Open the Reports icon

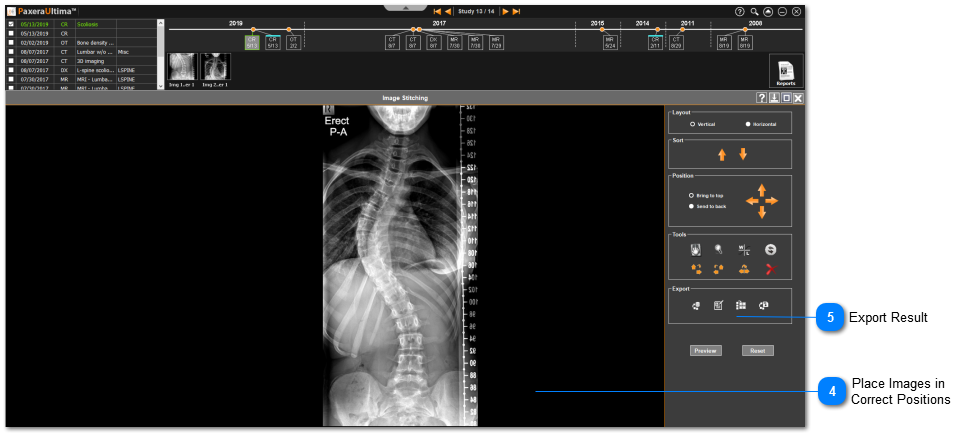click(x=785, y=71)
